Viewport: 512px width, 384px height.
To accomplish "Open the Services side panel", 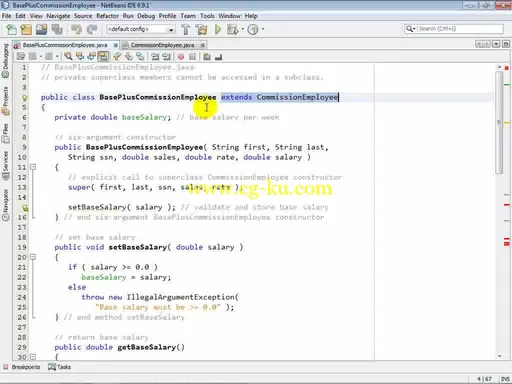I will point(5,166).
